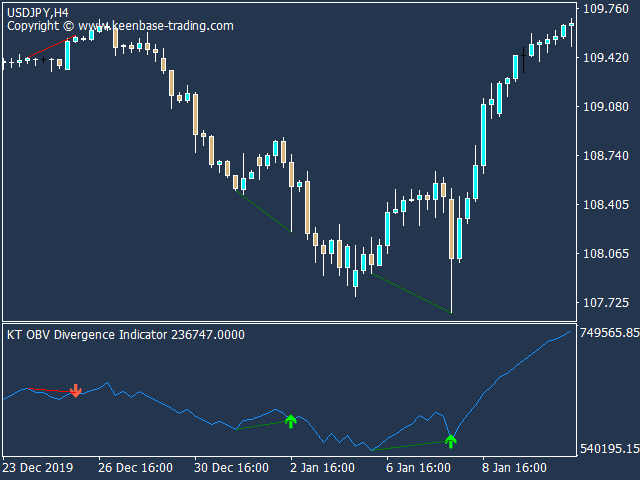Click the green buy arrow near 6 Jan
The image size is (640, 480).
tap(451, 441)
